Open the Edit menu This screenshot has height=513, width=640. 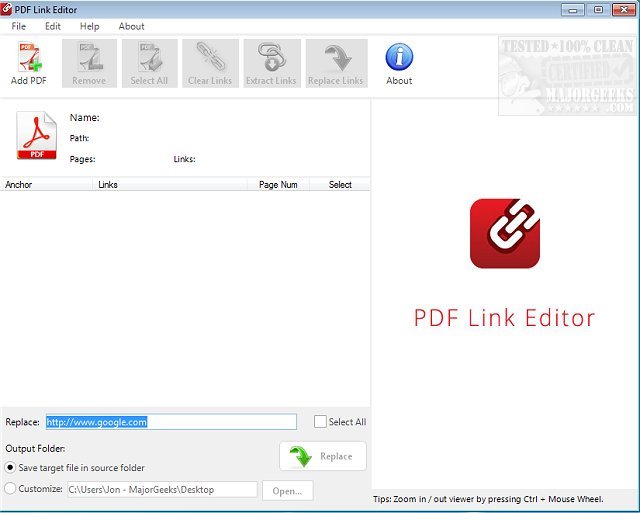[53, 26]
